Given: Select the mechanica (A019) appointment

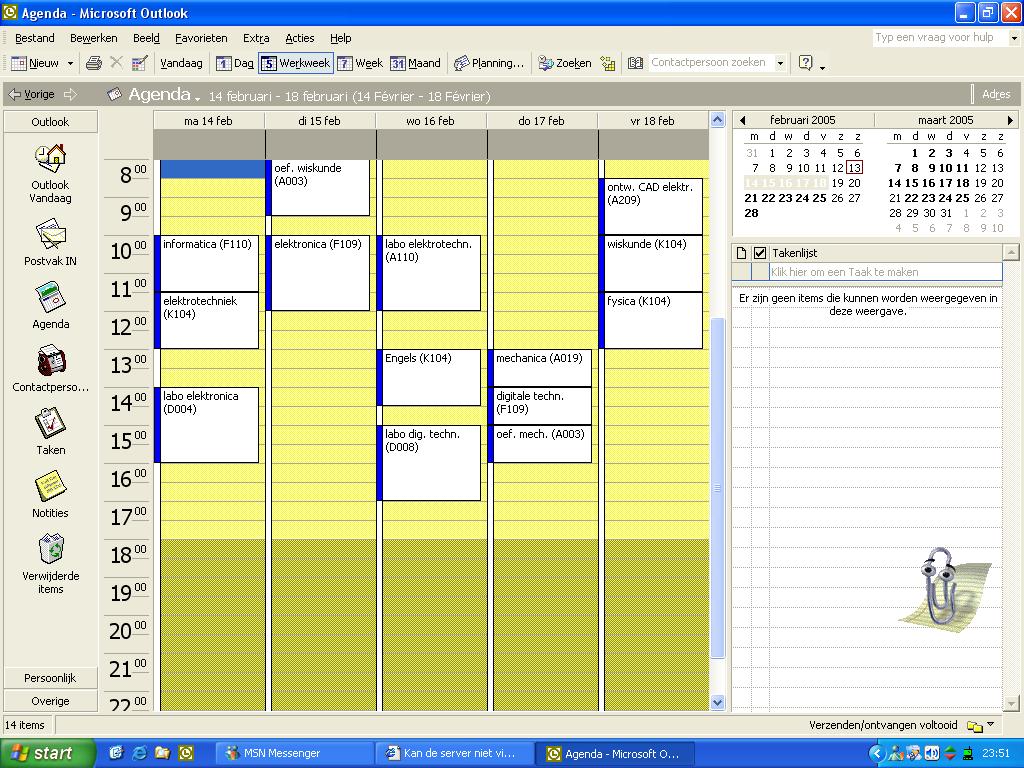Looking at the screenshot, I should point(540,368).
